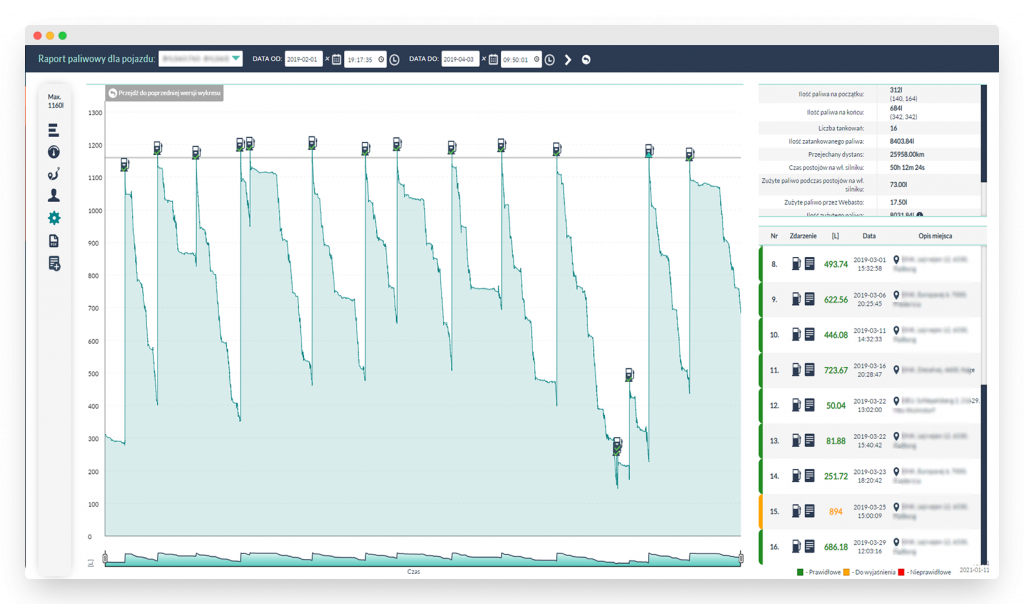Click the map pin in row 10
Viewport: 1024px width, 604px height.
point(896,330)
